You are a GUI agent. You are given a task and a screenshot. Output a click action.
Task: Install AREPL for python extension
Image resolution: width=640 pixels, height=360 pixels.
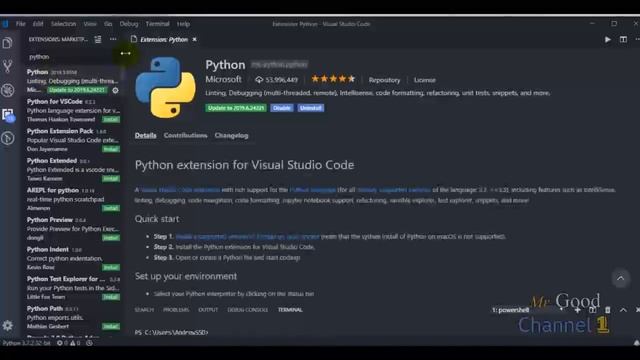(111, 208)
